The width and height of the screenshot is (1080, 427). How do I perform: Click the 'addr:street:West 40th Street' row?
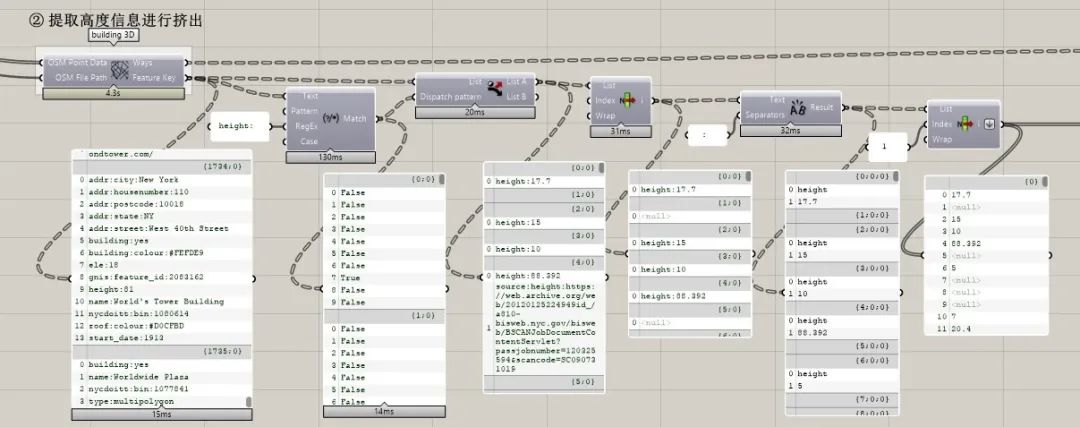163,229
